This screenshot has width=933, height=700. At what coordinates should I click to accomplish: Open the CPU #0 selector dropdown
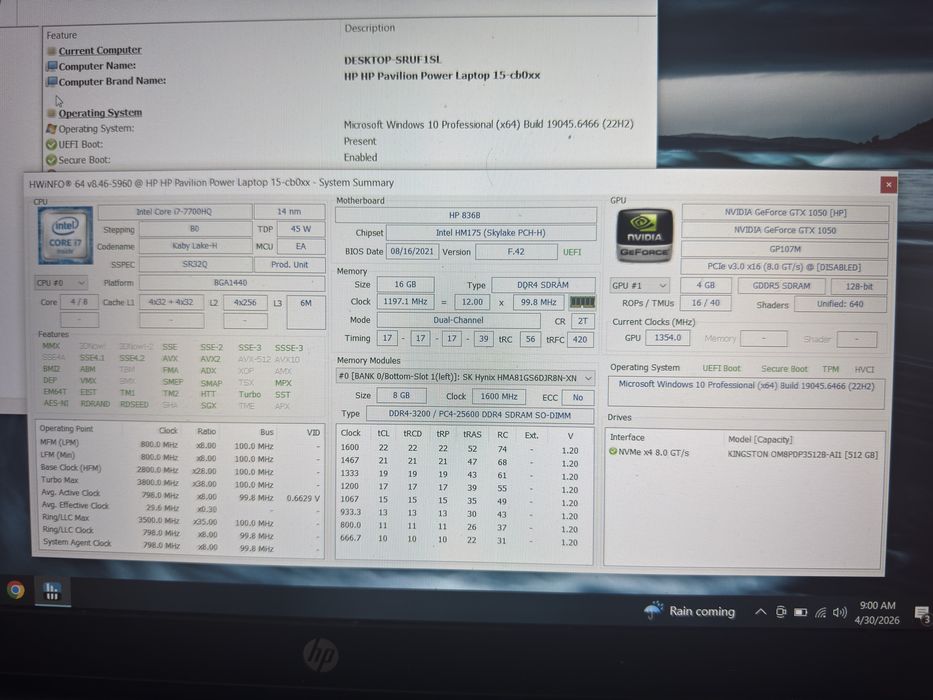61,283
